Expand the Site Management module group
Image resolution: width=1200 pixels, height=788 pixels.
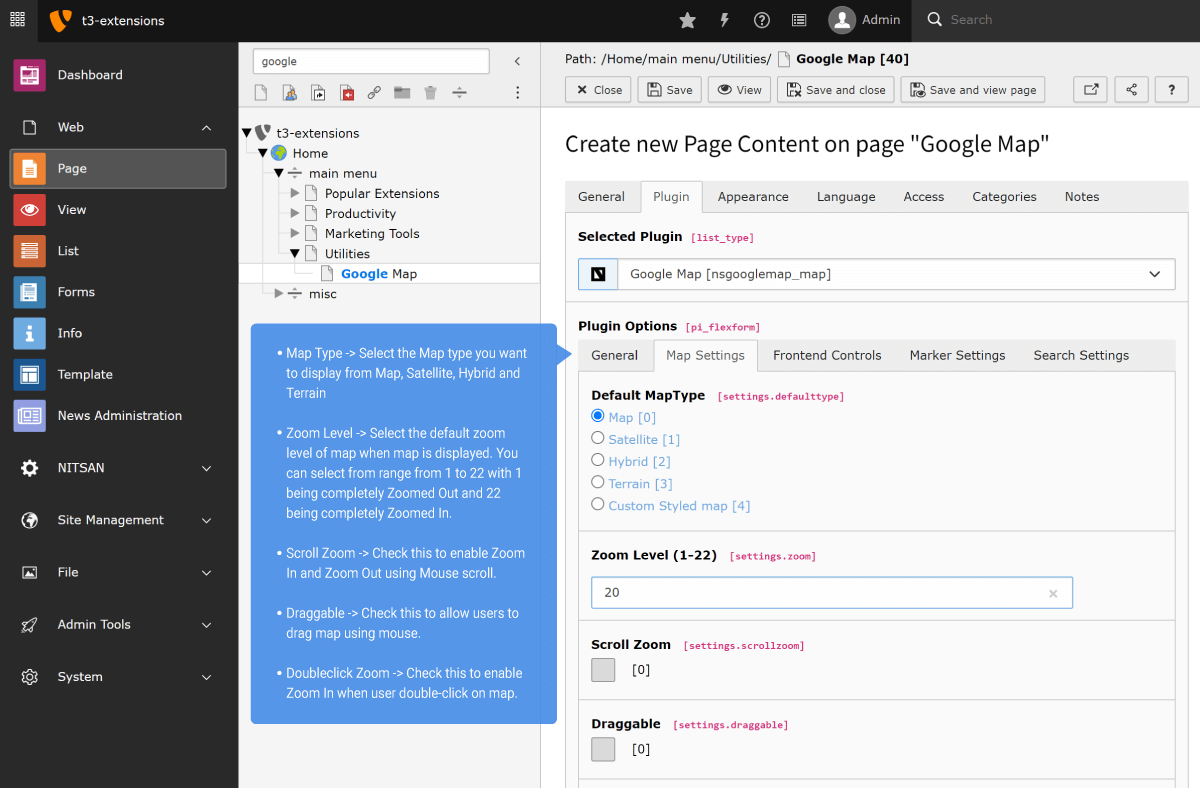click(x=207, y=520)
